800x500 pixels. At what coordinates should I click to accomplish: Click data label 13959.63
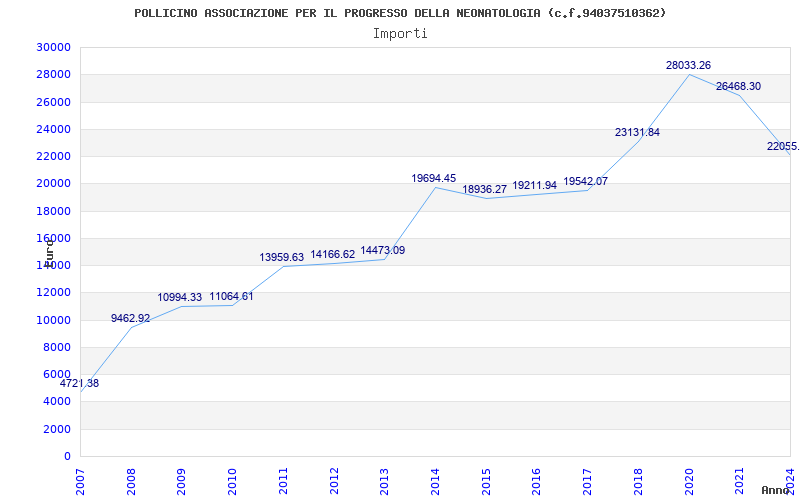coord(282,258)
